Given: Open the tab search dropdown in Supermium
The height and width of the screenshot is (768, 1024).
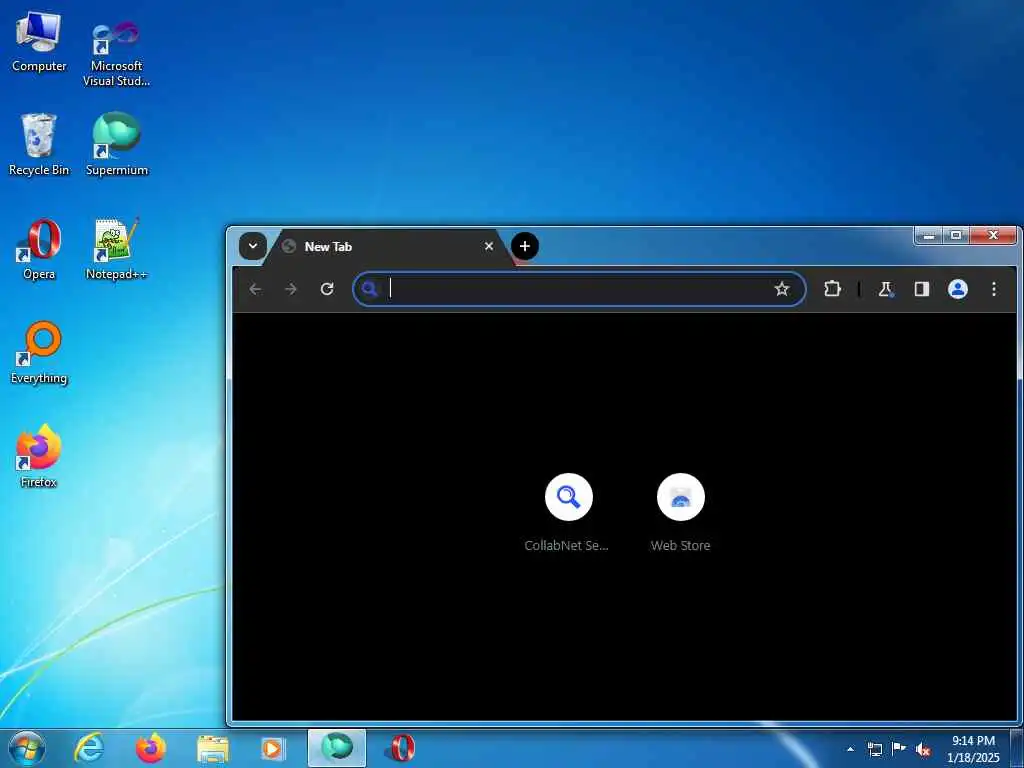Looking at the screenshot, I should click(x=253, y=246).
